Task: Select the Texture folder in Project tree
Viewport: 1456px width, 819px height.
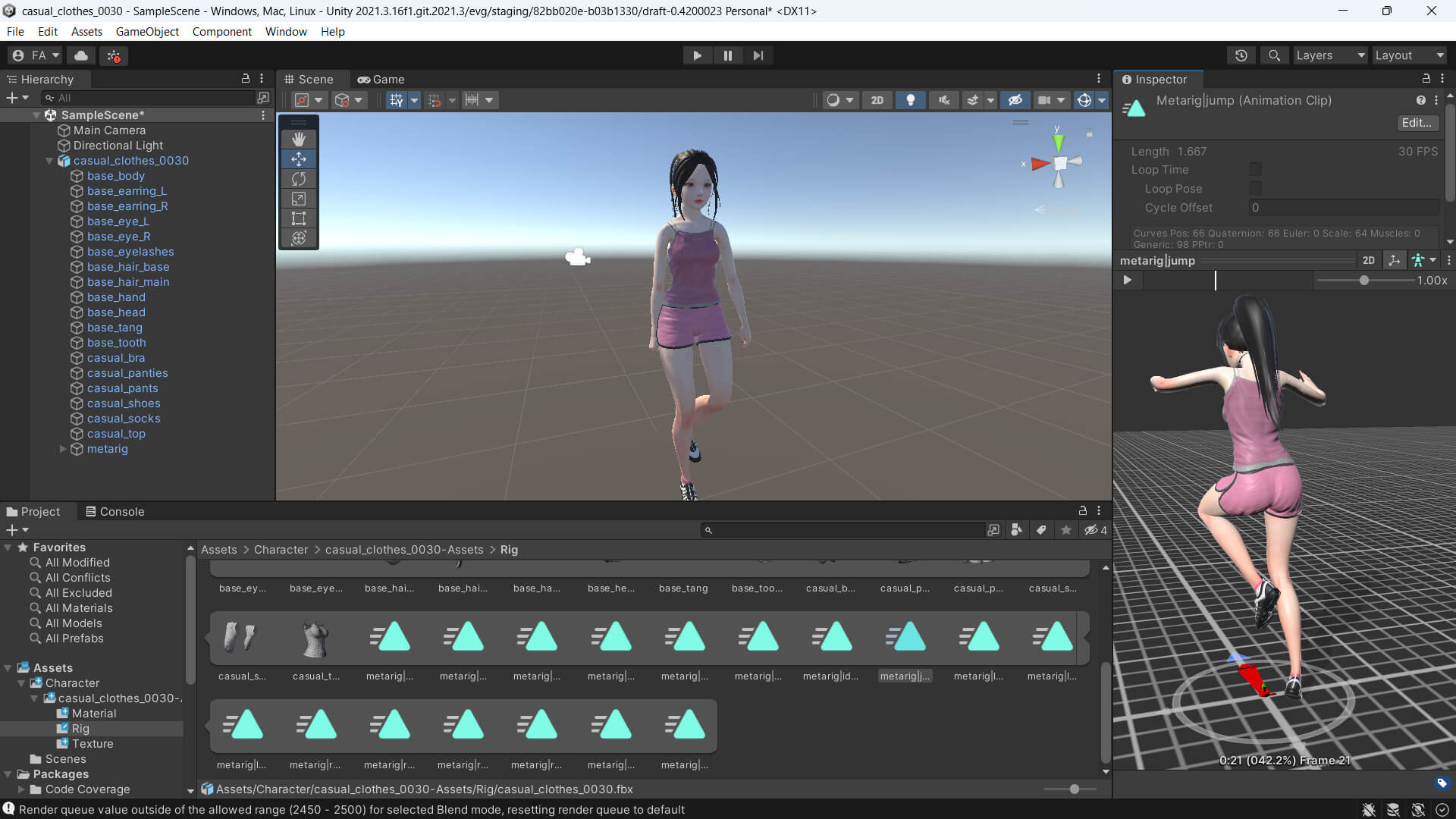Action: (93, 744)
